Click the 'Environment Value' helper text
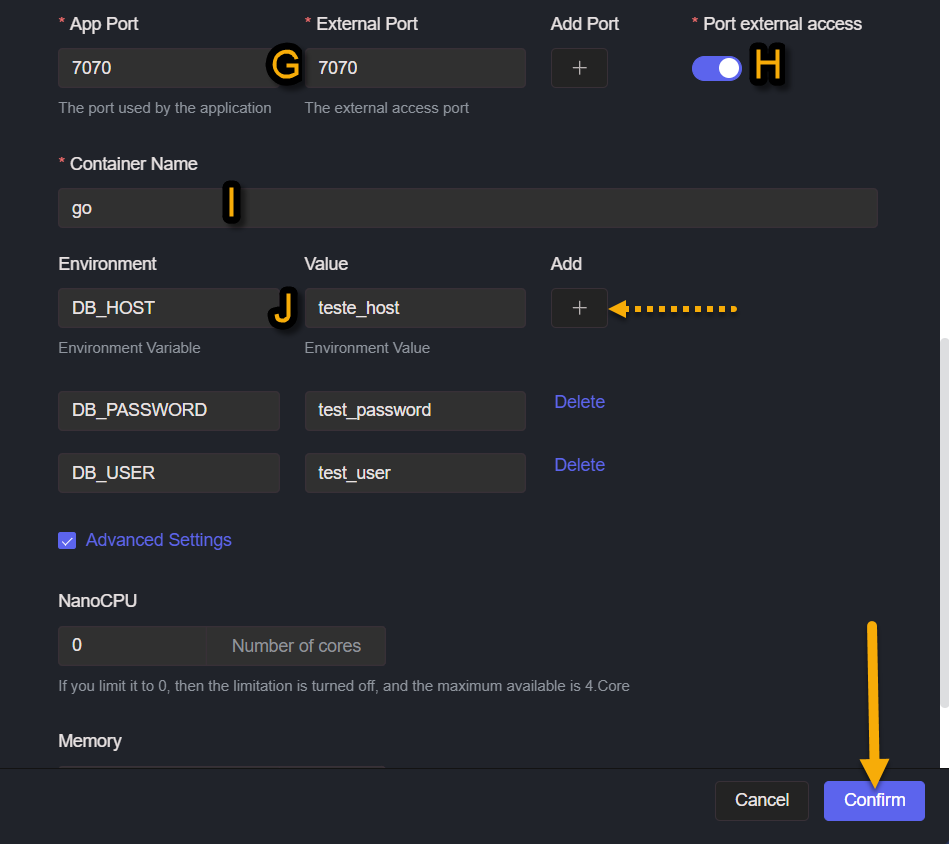 tap(367, 348)
